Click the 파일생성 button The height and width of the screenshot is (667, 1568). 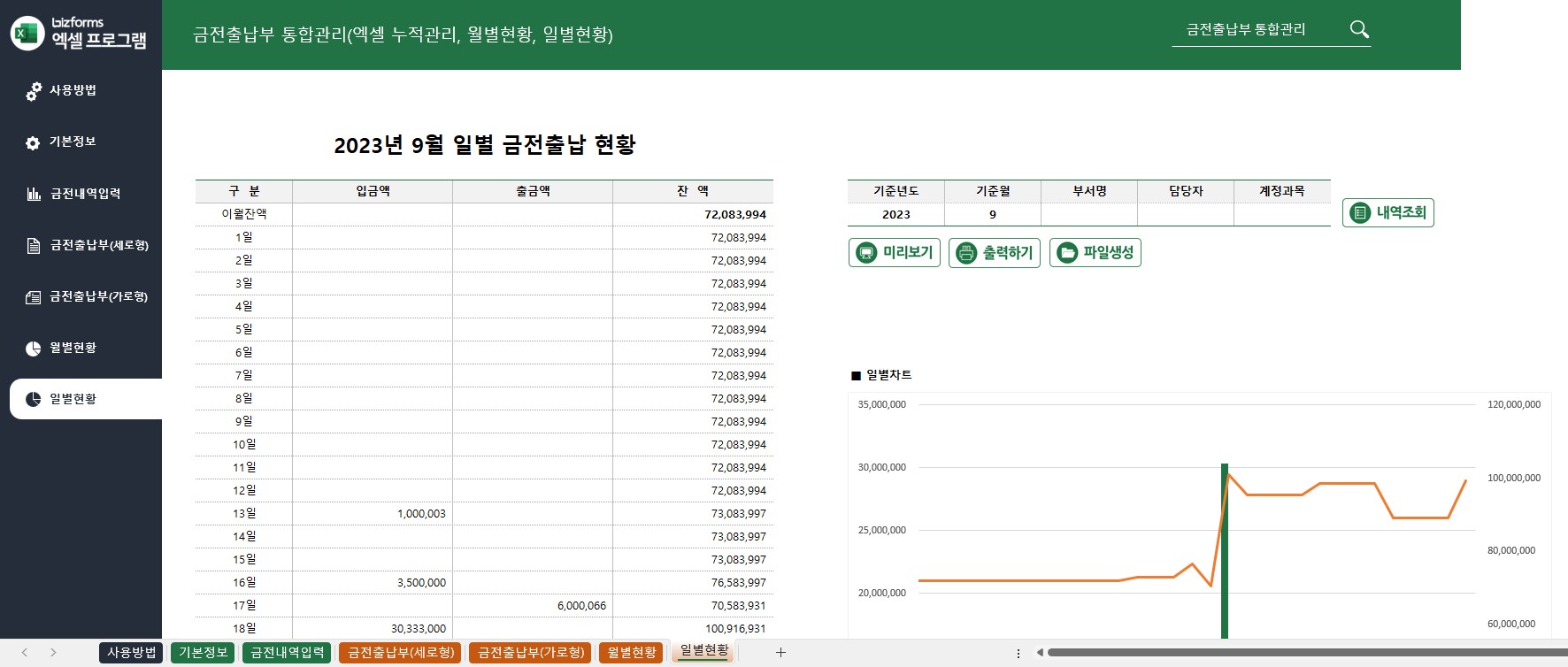pyautogui.click(x=1095, y=252)
